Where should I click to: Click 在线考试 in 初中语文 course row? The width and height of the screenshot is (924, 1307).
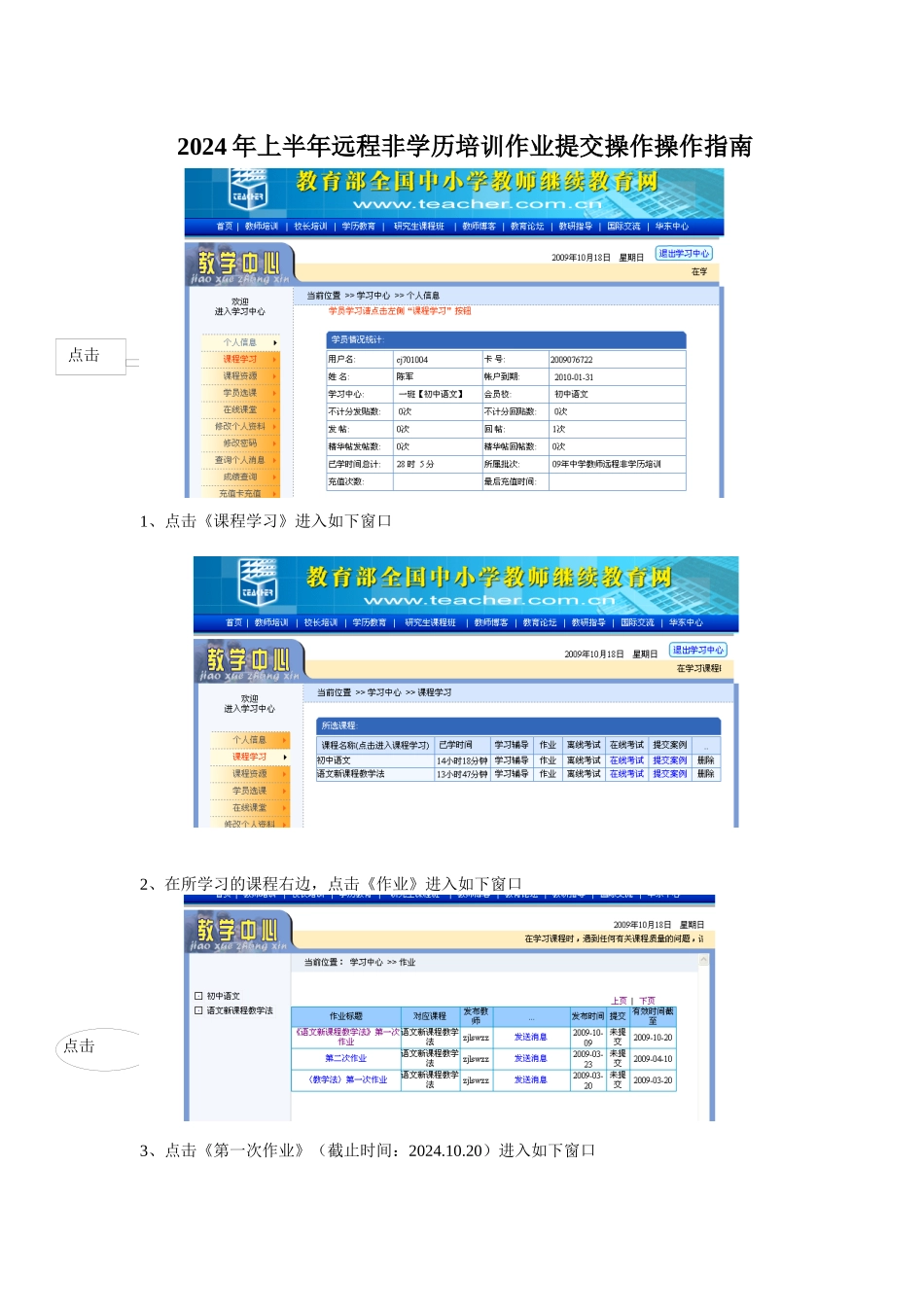pyautogui.click(x=626, y=760)
